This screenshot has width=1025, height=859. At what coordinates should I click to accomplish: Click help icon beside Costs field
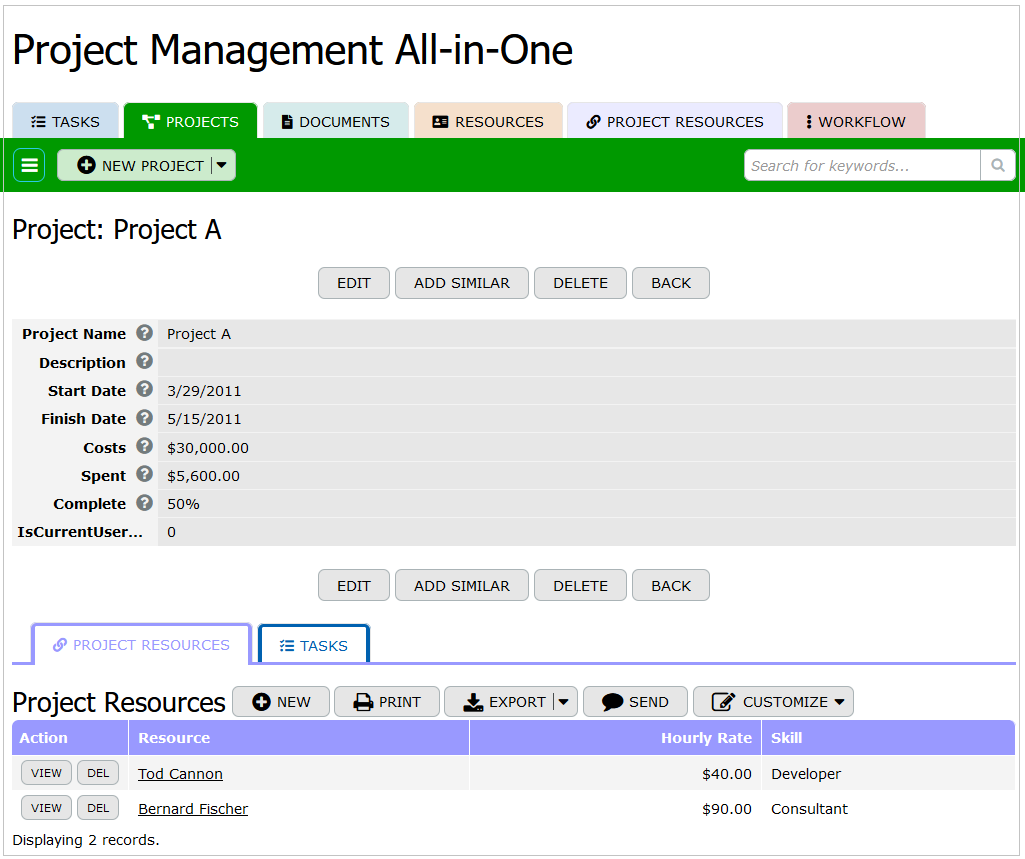(x=145, y=447)
